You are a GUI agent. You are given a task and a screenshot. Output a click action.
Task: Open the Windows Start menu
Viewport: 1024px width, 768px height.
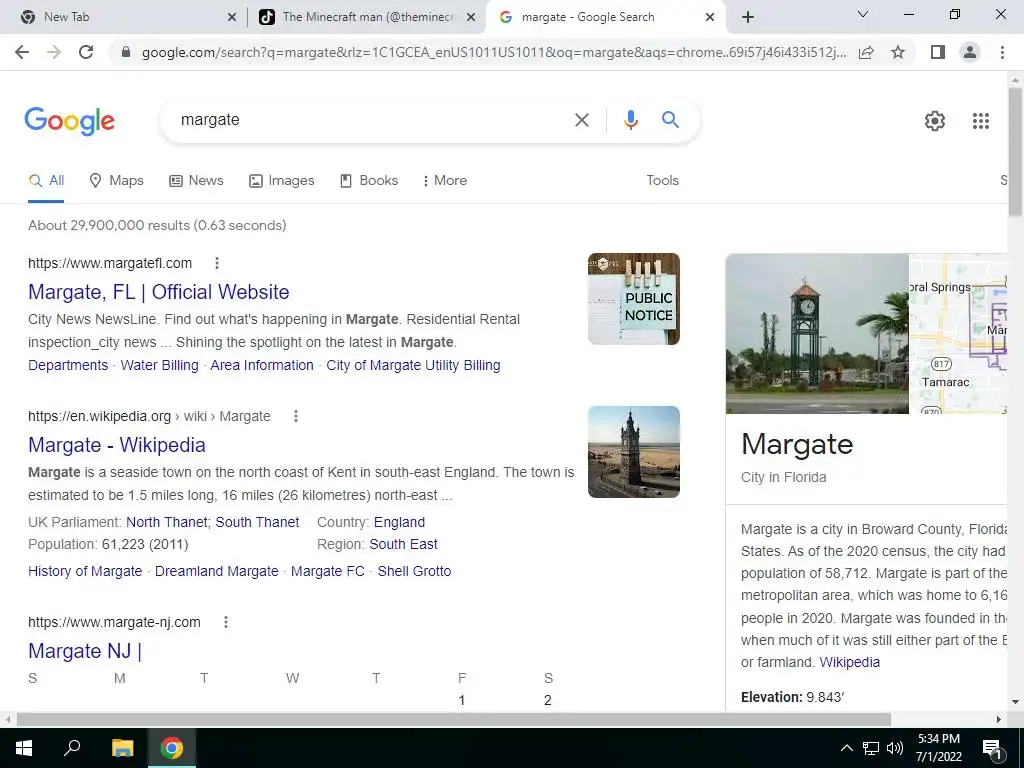tap(24, 748)
